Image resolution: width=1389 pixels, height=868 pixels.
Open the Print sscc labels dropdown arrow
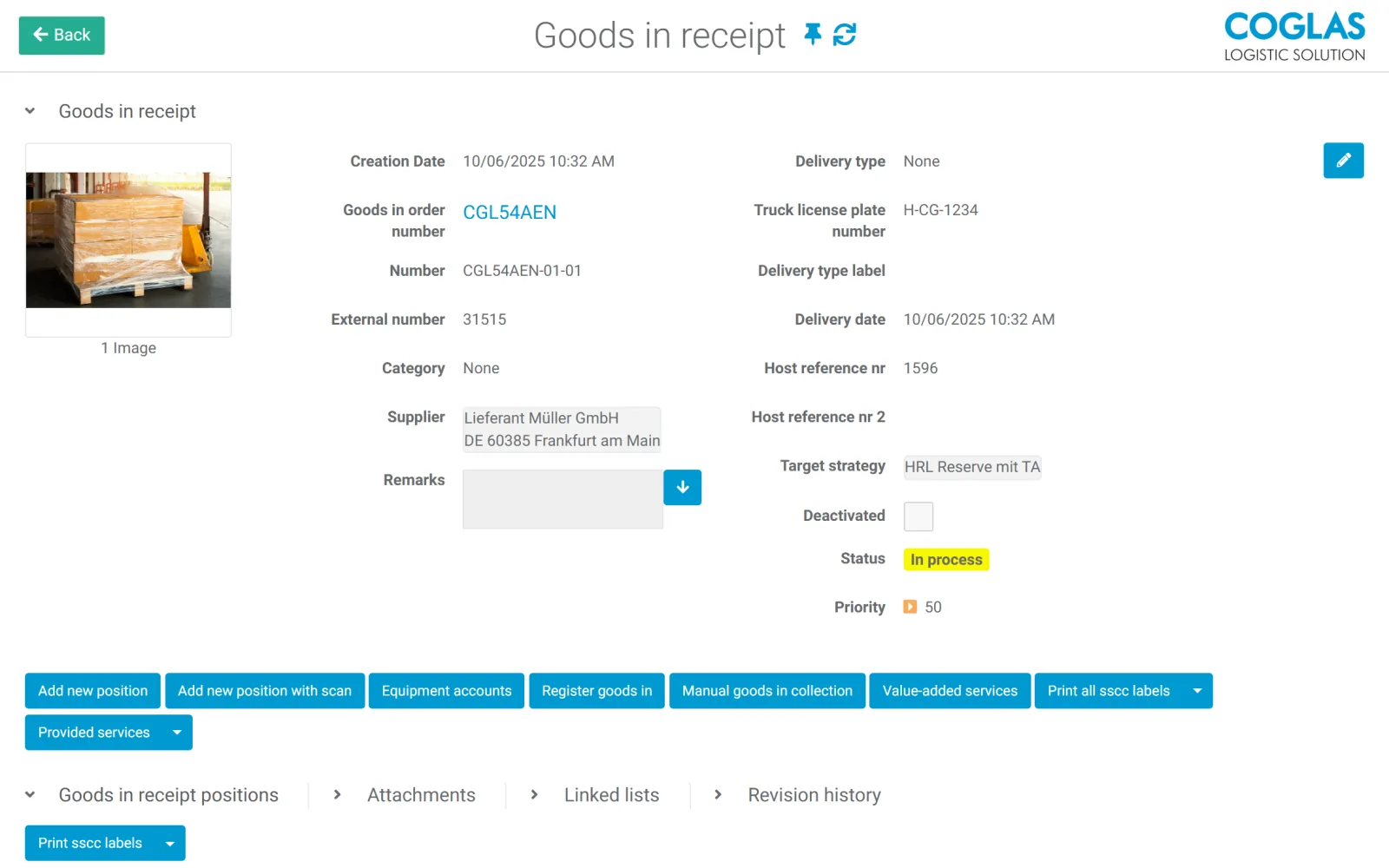[x=170, y=844]
